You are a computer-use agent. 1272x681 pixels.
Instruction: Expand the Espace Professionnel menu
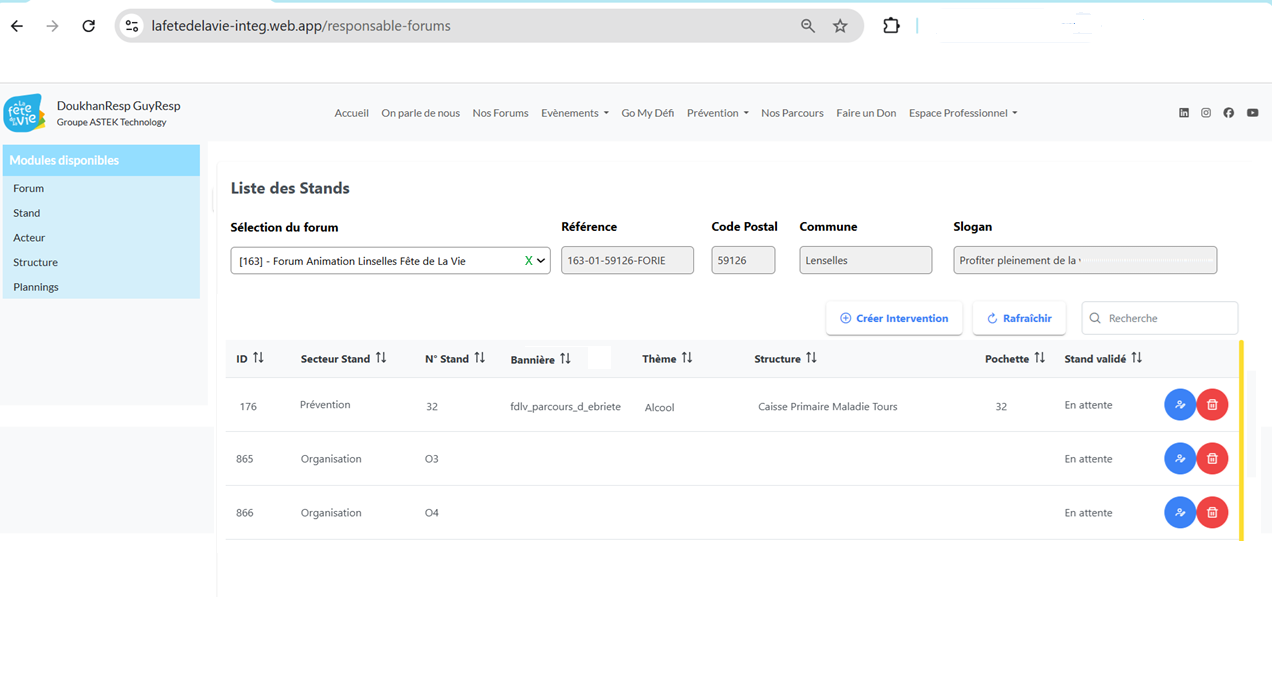(x=962, y=113)
